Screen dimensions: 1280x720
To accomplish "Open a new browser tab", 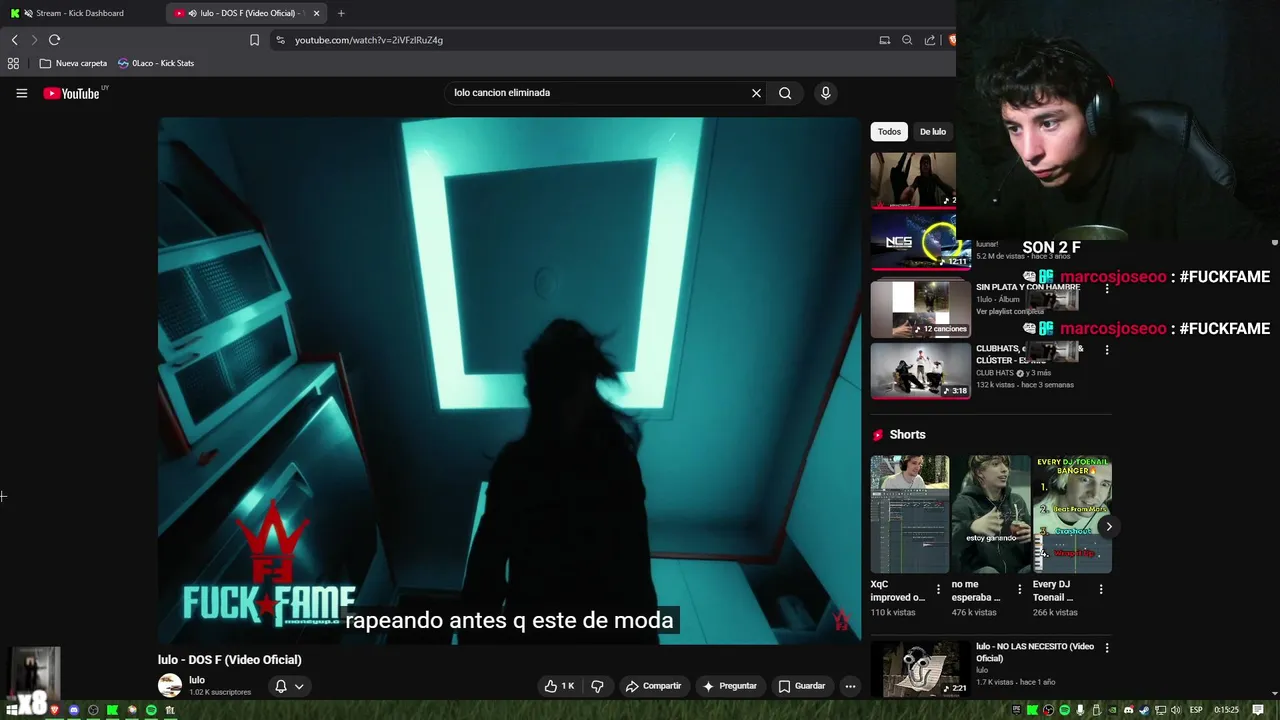I will point(341,13).
